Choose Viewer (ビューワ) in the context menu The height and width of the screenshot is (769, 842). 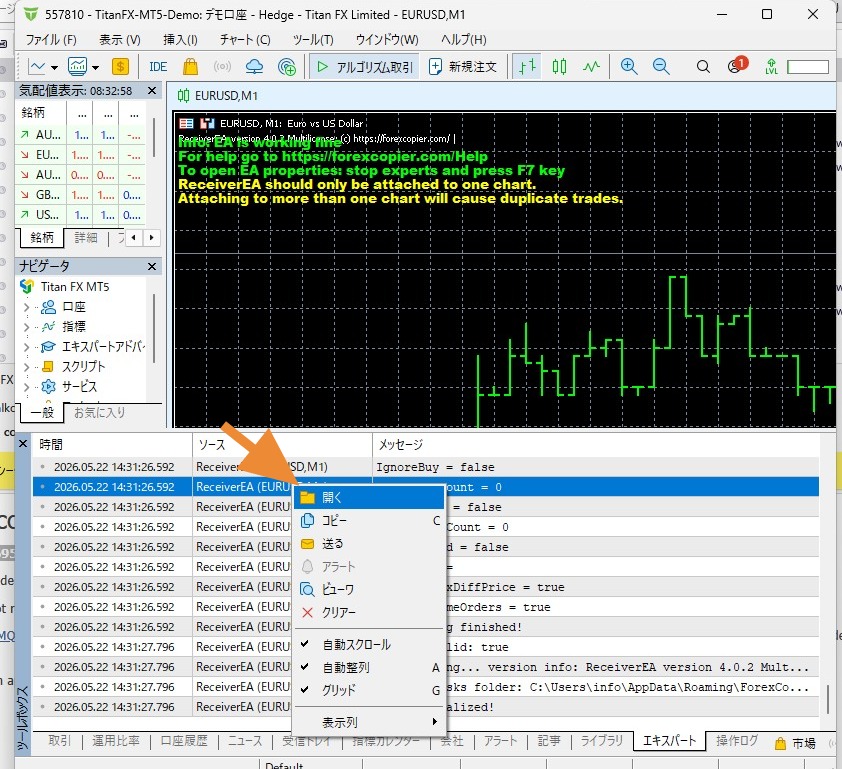pyautogui.click(x=369, y=589)
